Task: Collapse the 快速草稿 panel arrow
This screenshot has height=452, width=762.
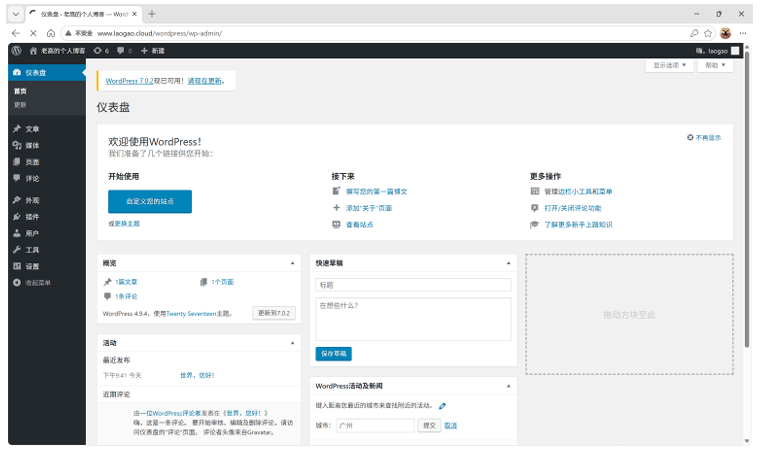Action: tap(508, 263)
